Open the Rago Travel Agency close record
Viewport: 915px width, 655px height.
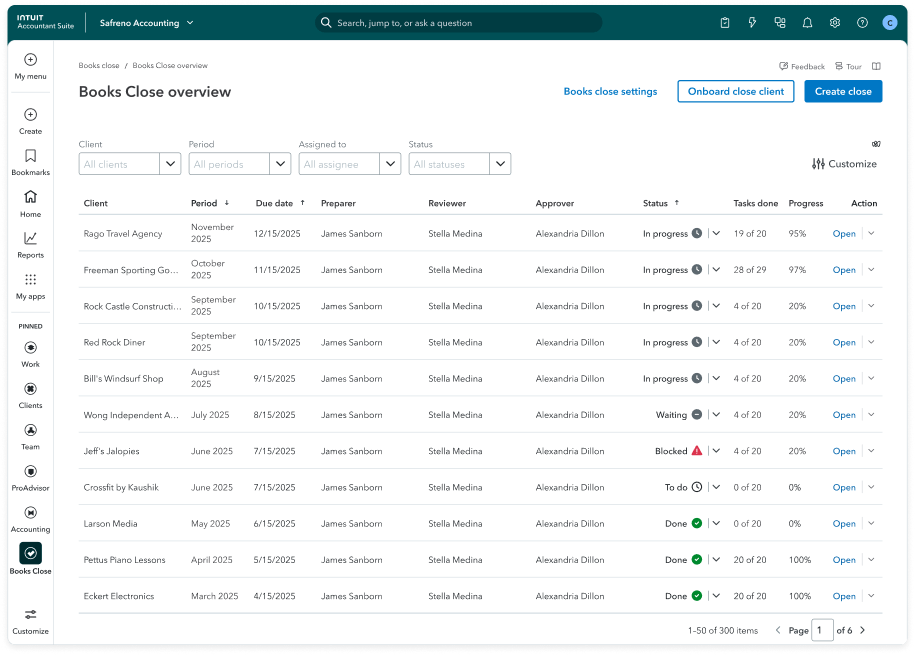pyautogui.click(x=843, y=233)
